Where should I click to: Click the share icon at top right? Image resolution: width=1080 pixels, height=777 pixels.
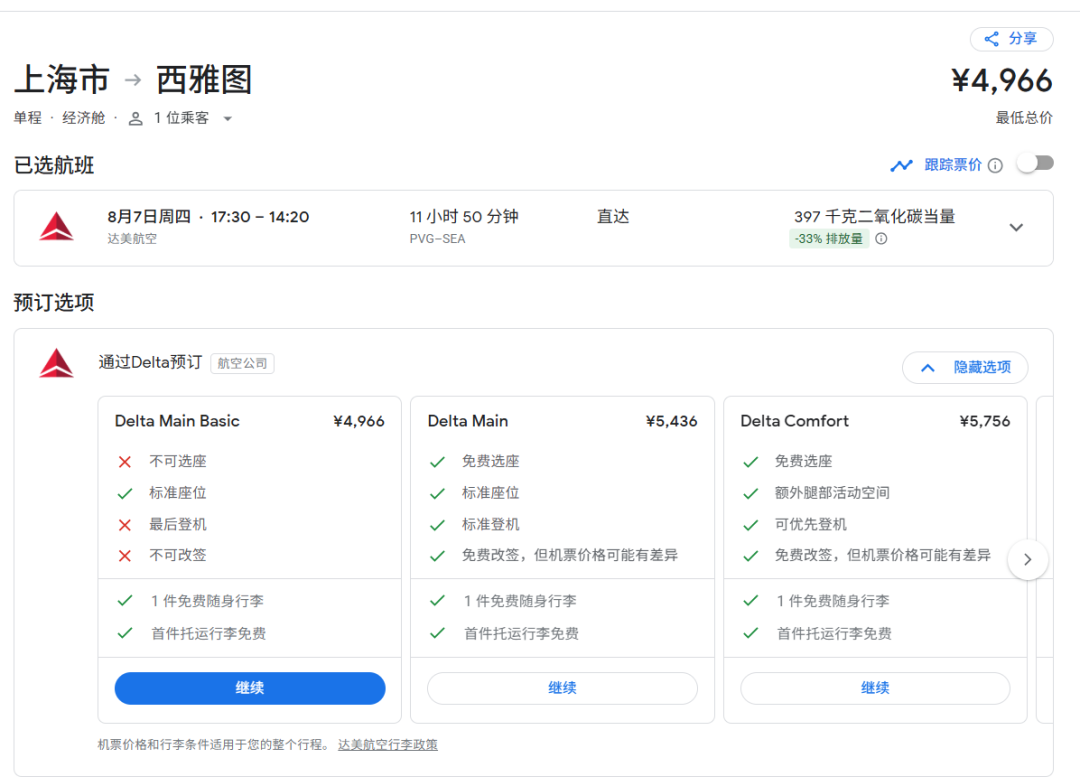[x=992, y=39]
